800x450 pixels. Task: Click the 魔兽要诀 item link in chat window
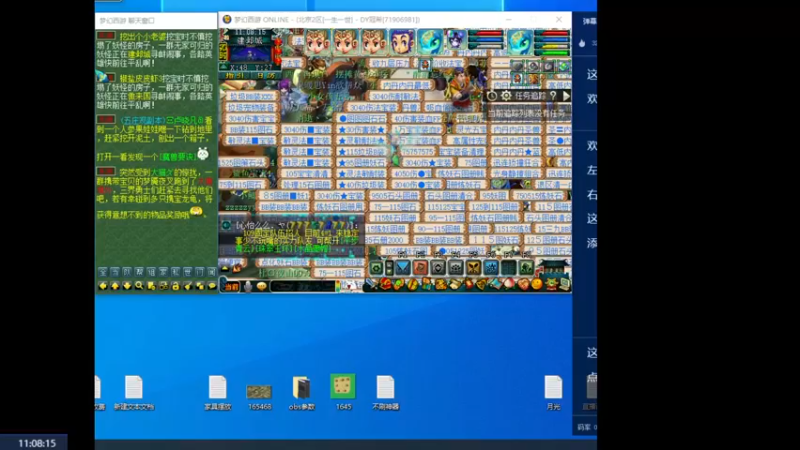[x=177, y=157]
